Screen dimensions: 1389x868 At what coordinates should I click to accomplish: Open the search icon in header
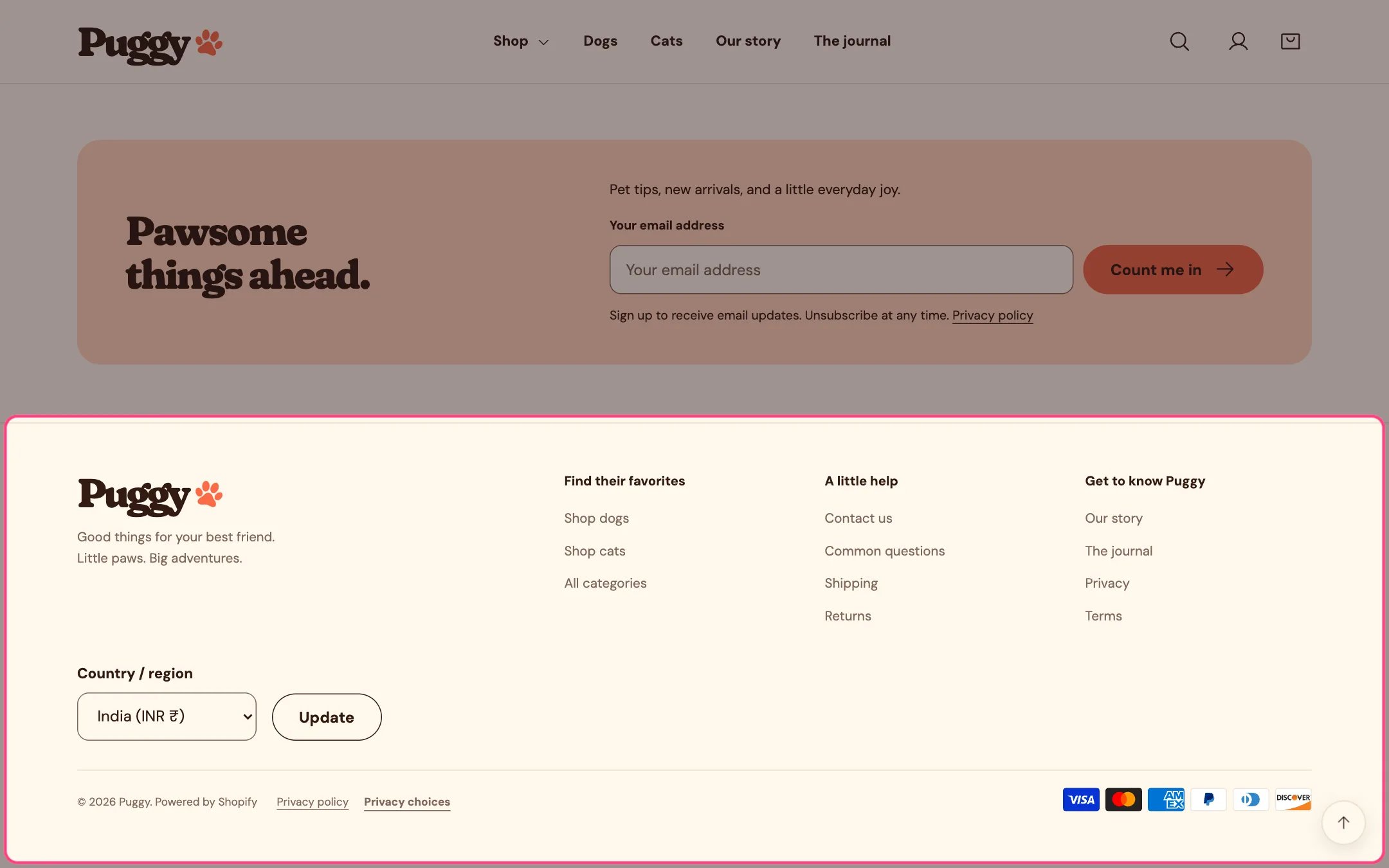pos(1179,41)
